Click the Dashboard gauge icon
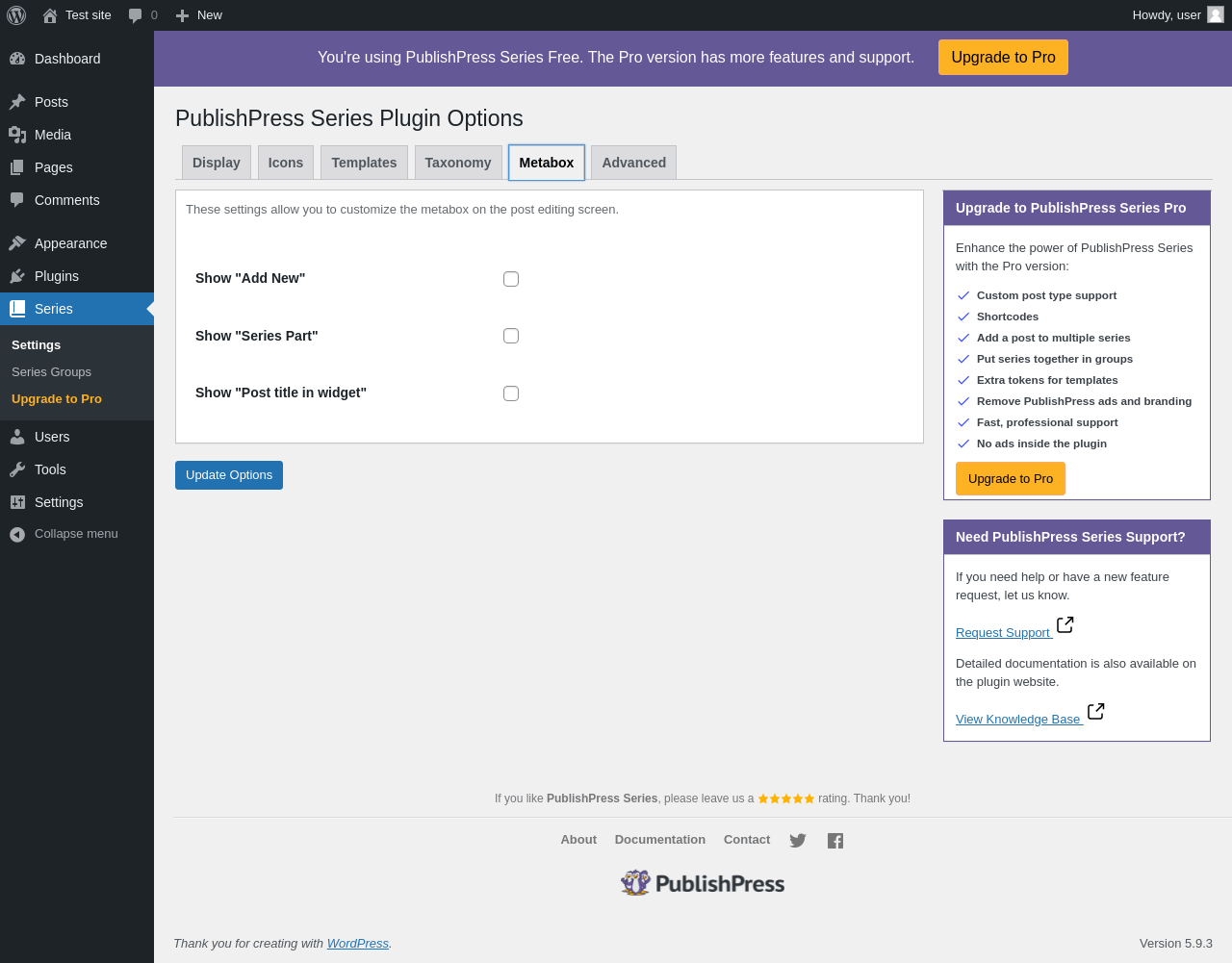 point(17,59)
